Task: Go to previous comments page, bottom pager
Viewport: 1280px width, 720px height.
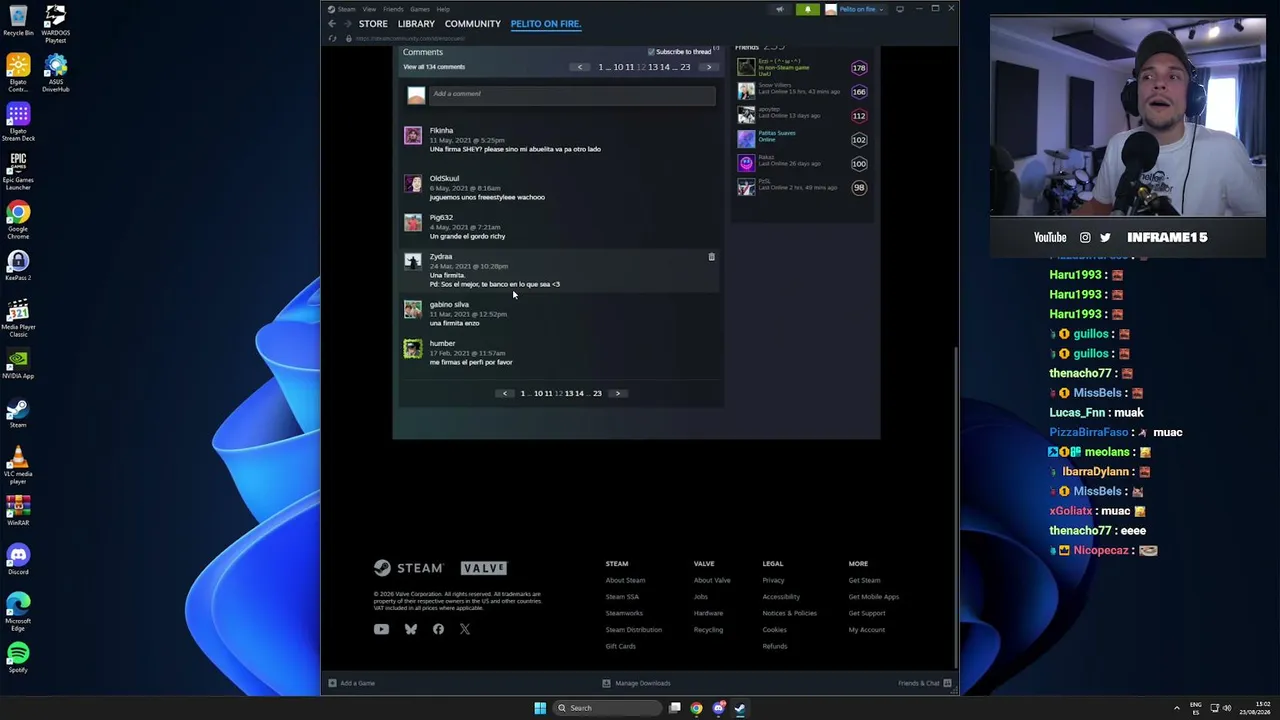Action: point(505,393)
